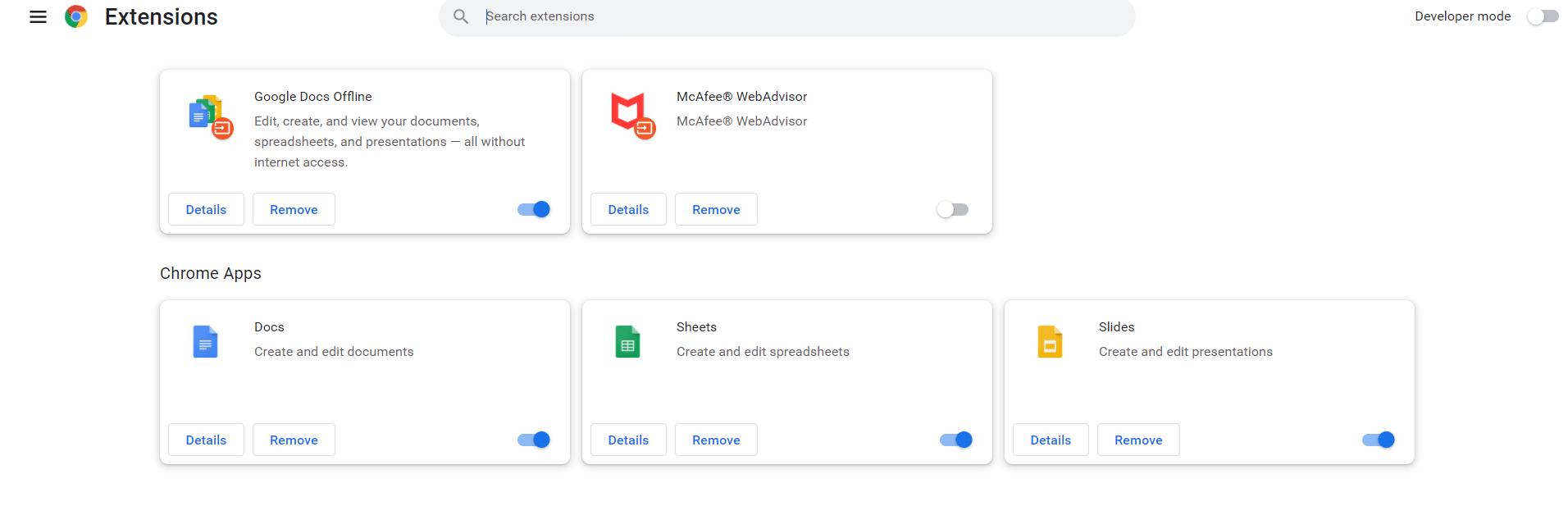Click the Extensions page title

162,16
